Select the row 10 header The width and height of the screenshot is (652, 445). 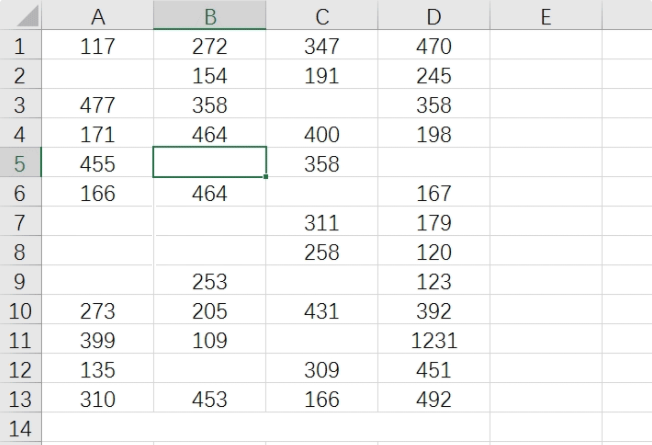click(x=21, y=311)
